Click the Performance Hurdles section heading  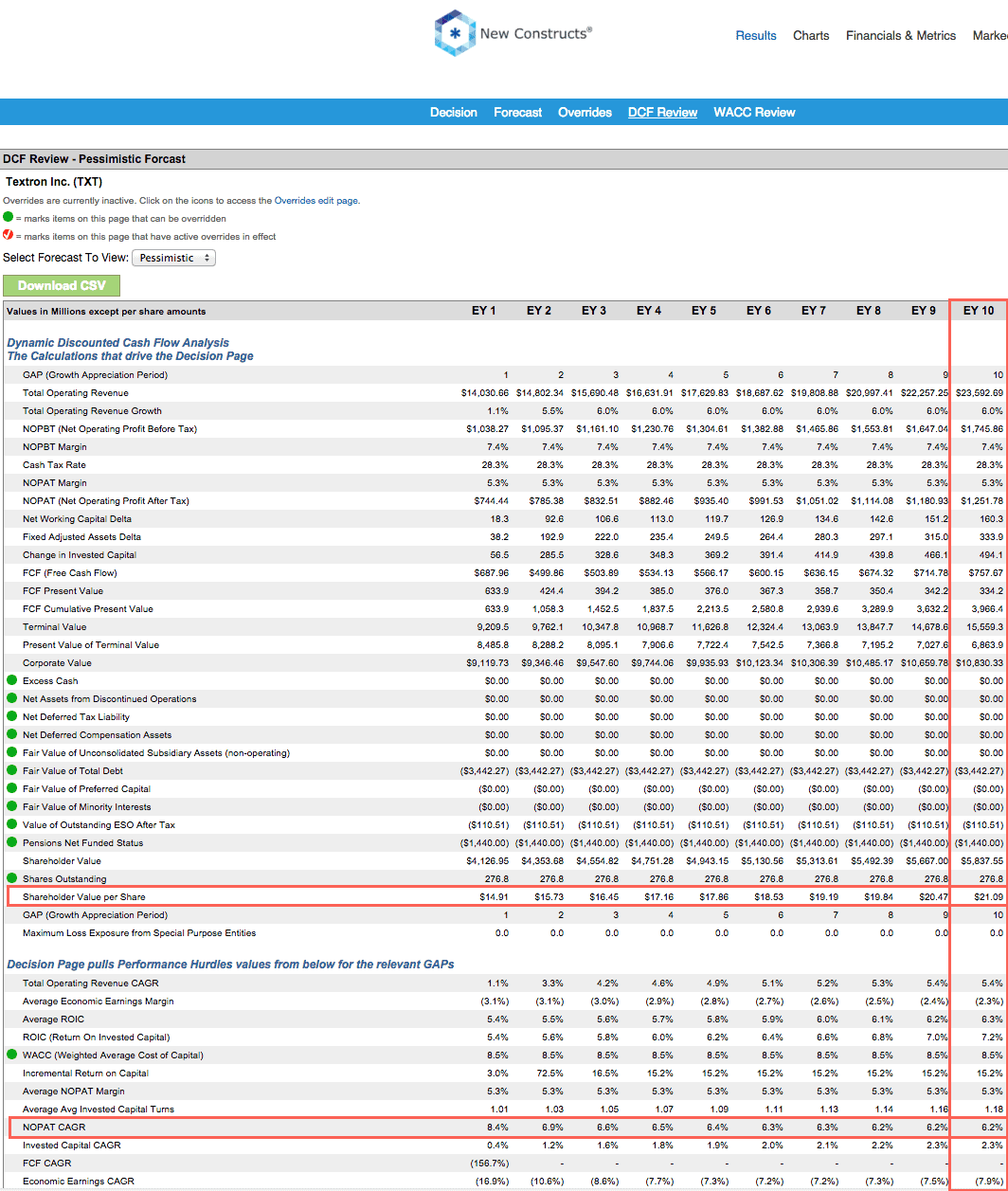230,964
